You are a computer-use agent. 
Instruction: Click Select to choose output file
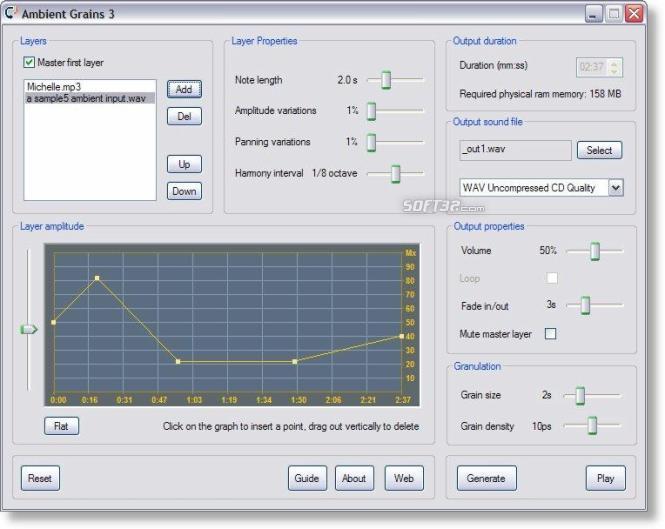pos(599,150)
